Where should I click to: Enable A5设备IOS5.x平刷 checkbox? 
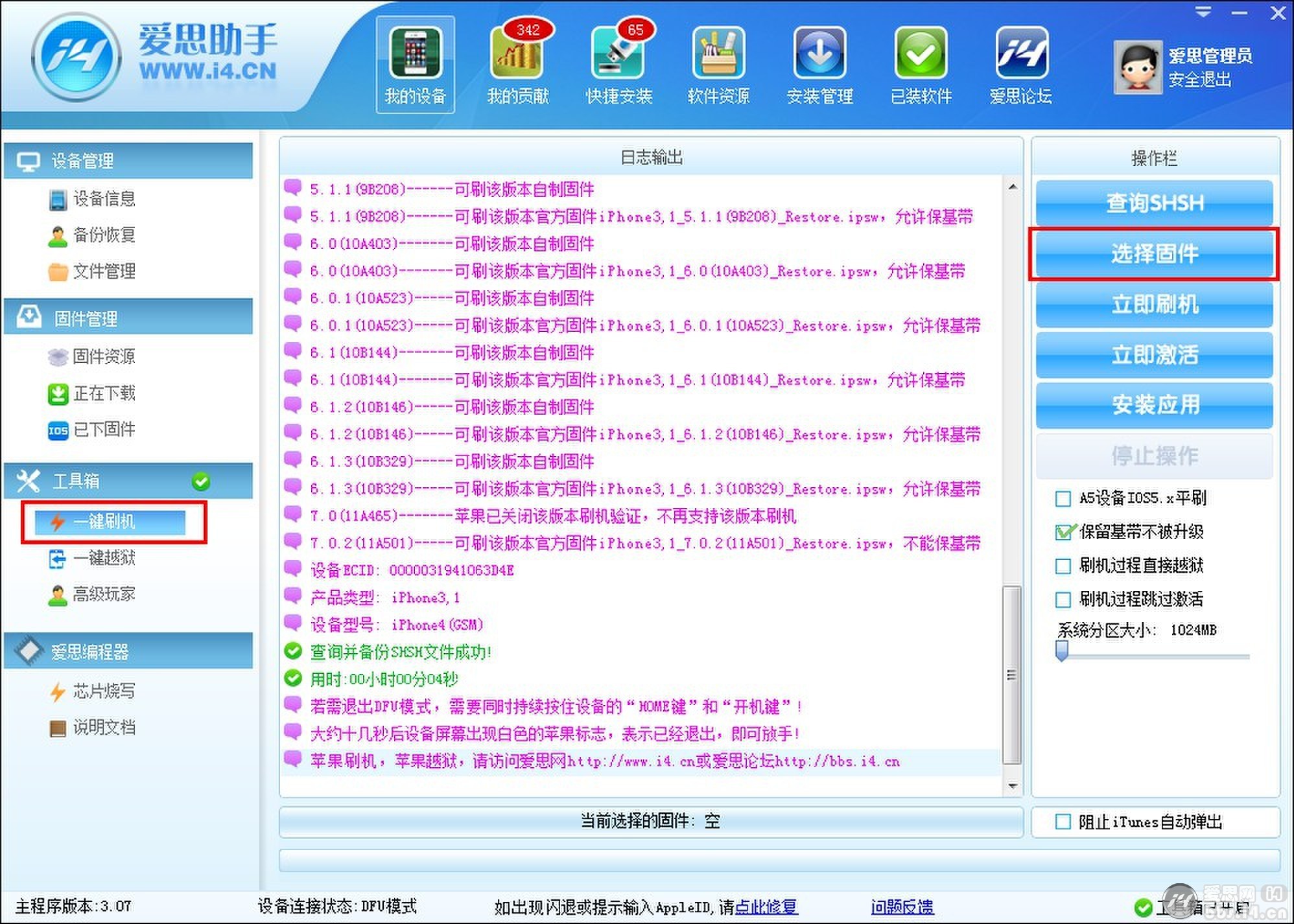tap(1063, 498)
